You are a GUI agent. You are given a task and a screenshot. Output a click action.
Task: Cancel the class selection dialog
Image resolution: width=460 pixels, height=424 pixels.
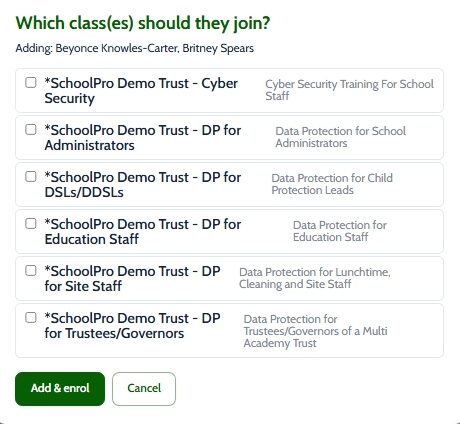coord(144,389)
